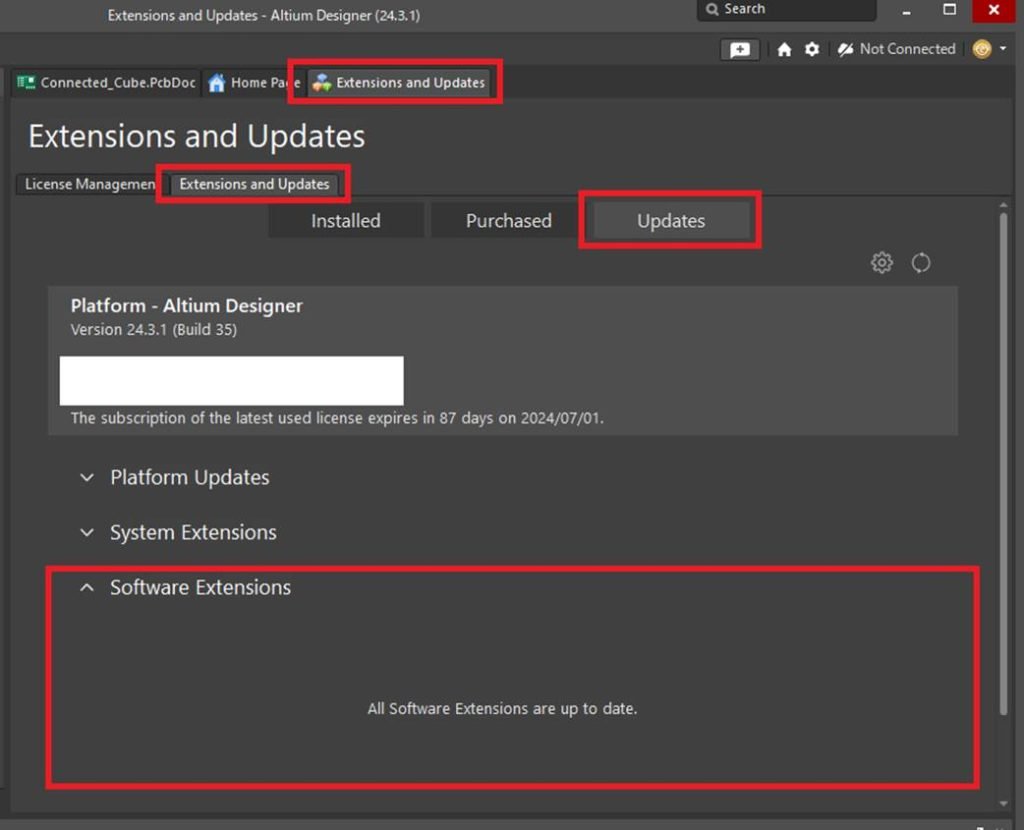
Task: Show Purchased extensions
Action: point(508,220)
